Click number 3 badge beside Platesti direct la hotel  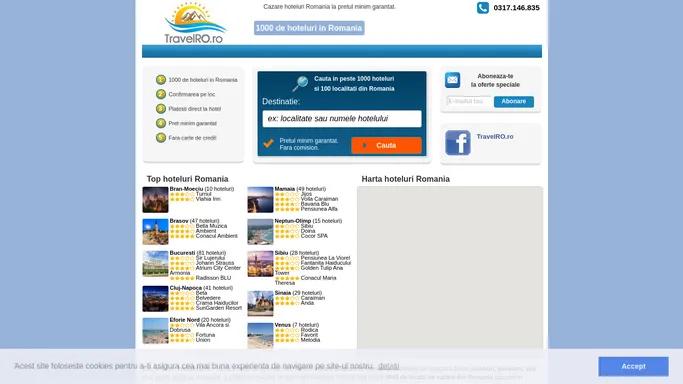click(161, 109)
